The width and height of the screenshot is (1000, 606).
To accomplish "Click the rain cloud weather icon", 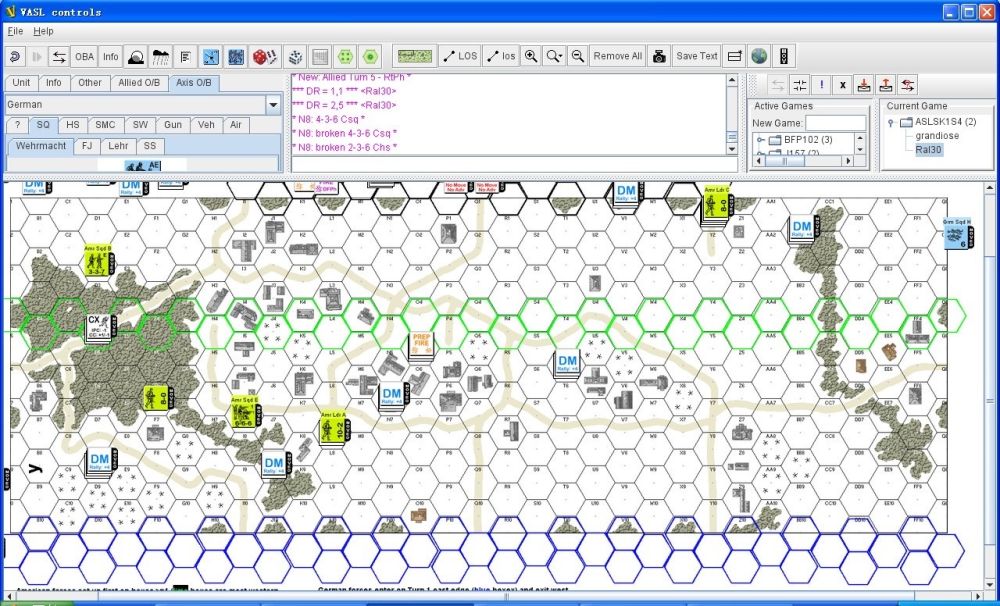I will (x=160, y=57).
